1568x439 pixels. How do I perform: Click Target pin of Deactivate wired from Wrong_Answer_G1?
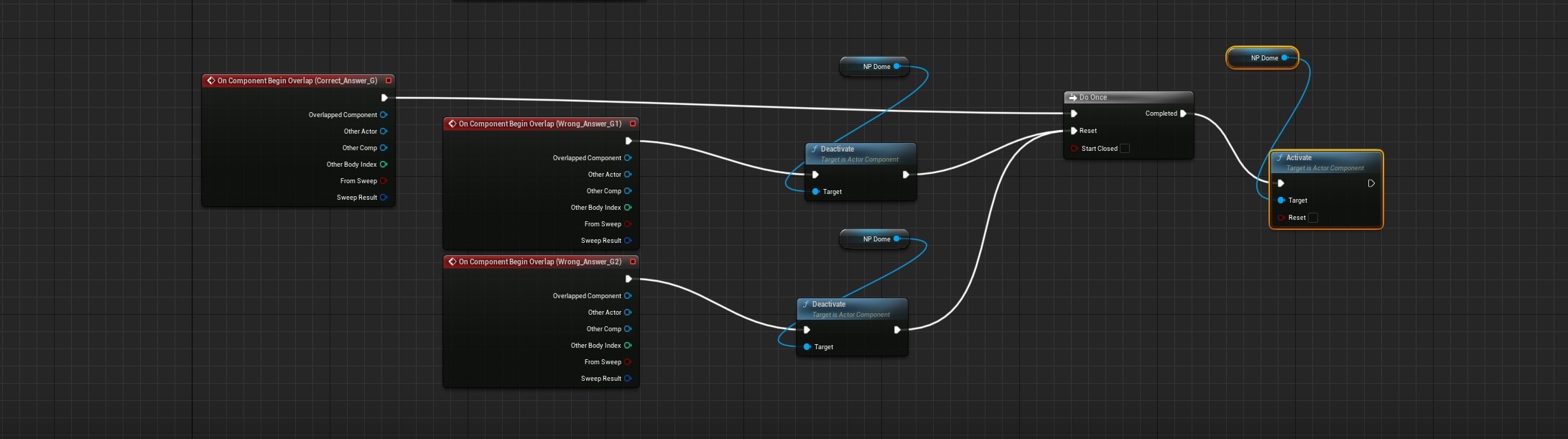[x=815, y=192]
